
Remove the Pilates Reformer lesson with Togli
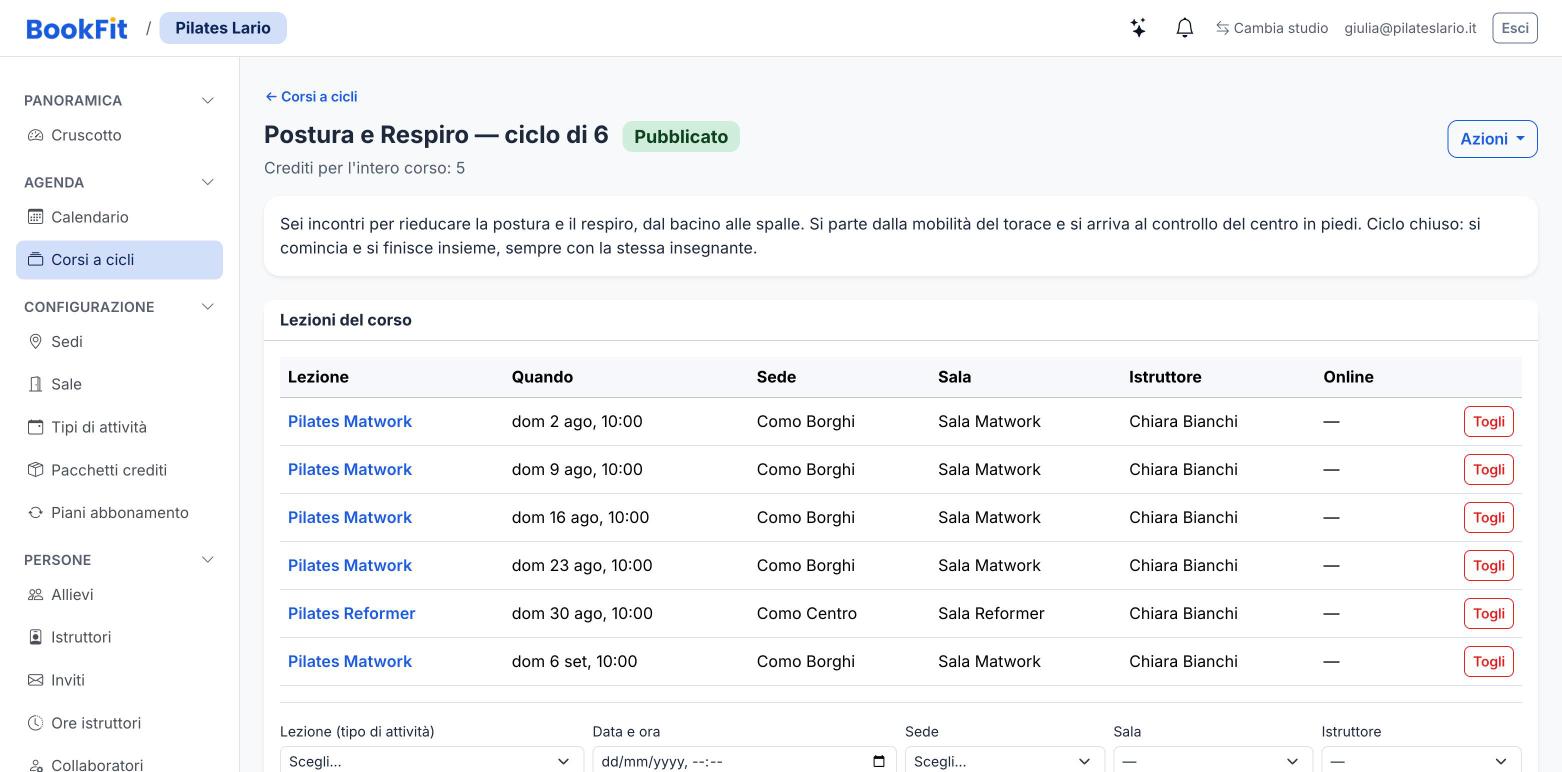click(x=1489, y=614)
